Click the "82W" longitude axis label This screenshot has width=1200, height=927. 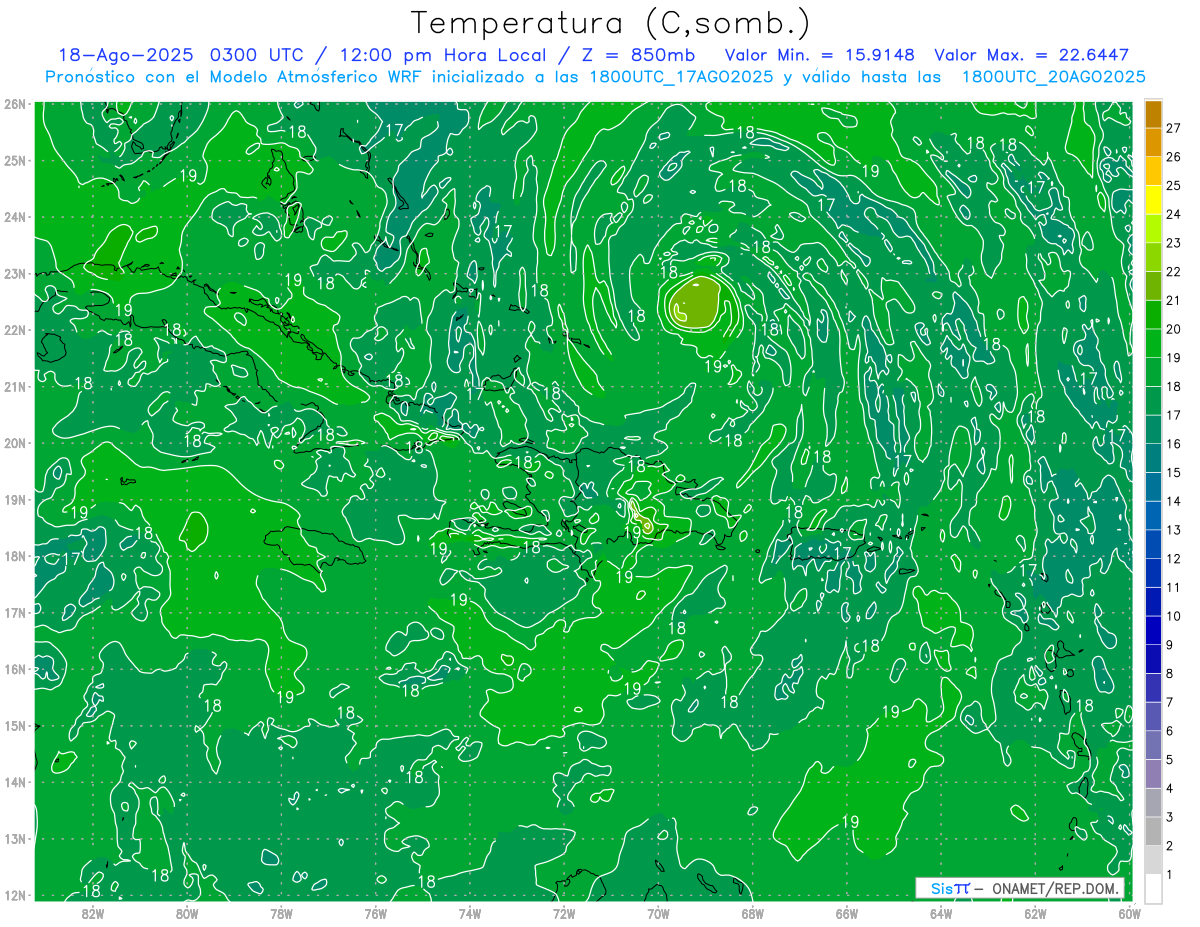coord(93,913)
